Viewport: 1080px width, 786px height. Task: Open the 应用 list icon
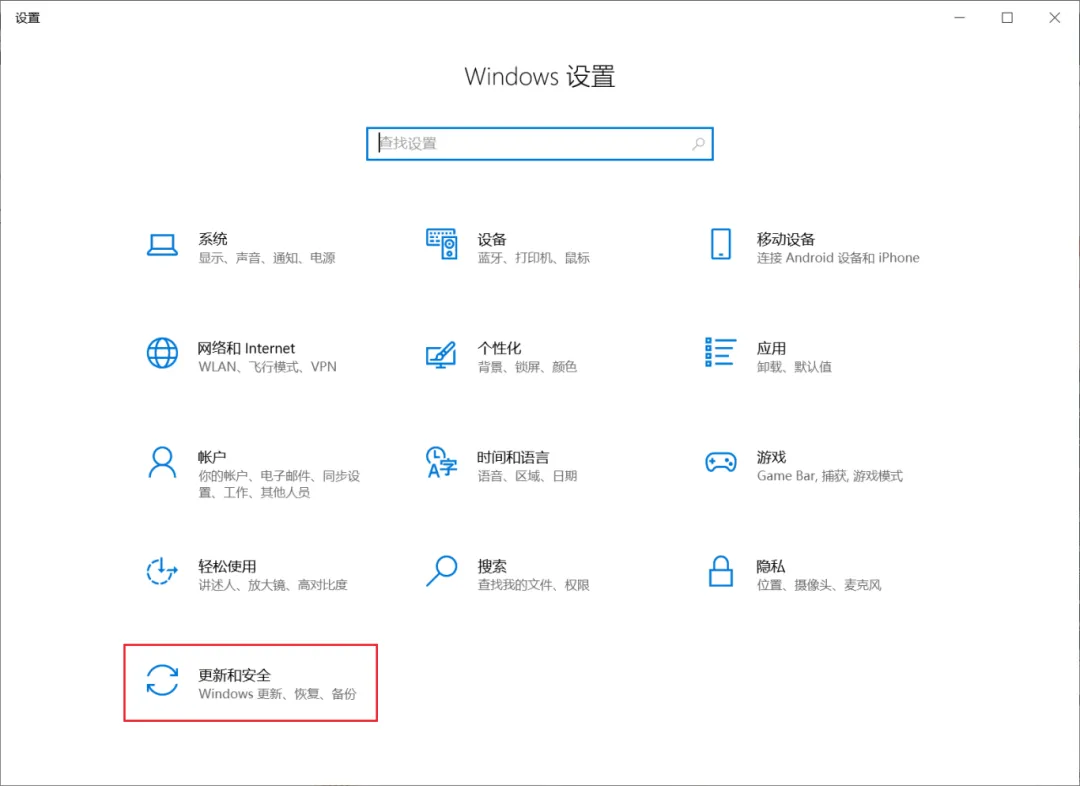pos(720,353)
